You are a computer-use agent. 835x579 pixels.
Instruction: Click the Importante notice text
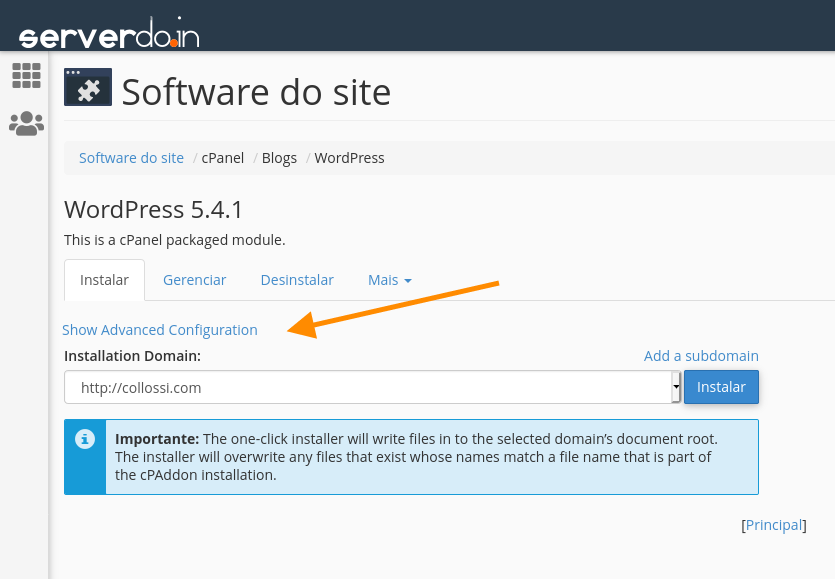pyautogui.click(x=415, y=457)
